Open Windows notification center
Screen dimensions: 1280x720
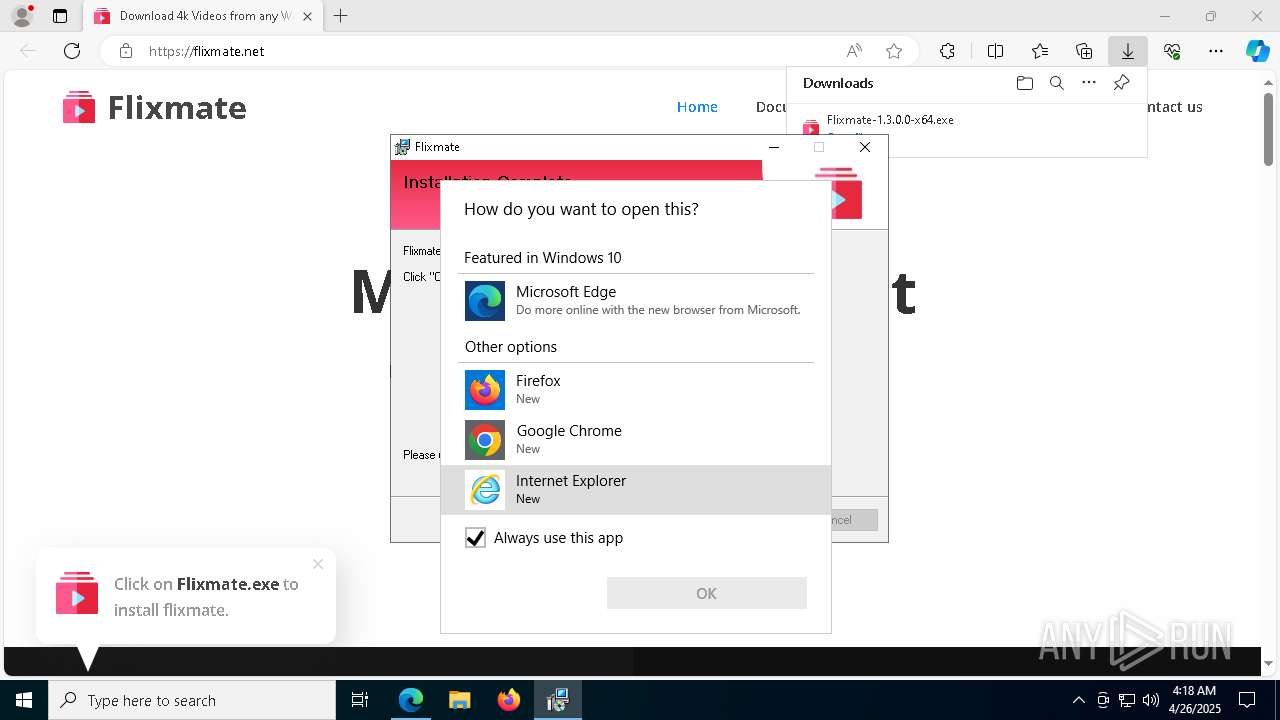(1248, 700)
